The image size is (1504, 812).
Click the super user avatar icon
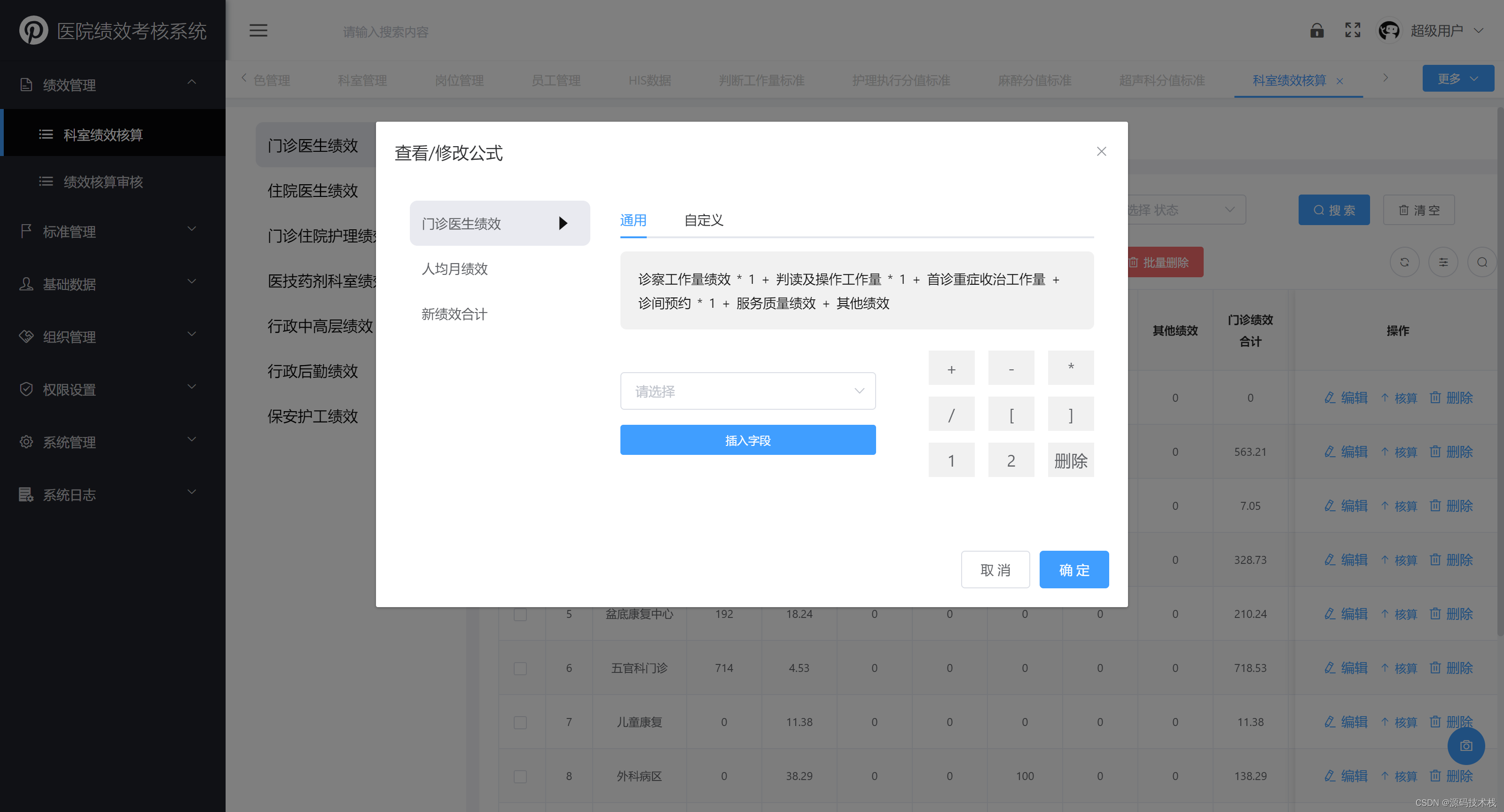(1389, 31)
